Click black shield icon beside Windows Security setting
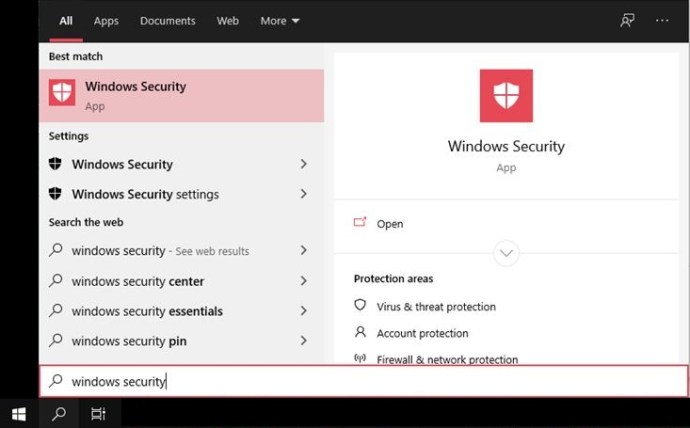This screenshot has height=428, width=690. click(x=55, y=164)
